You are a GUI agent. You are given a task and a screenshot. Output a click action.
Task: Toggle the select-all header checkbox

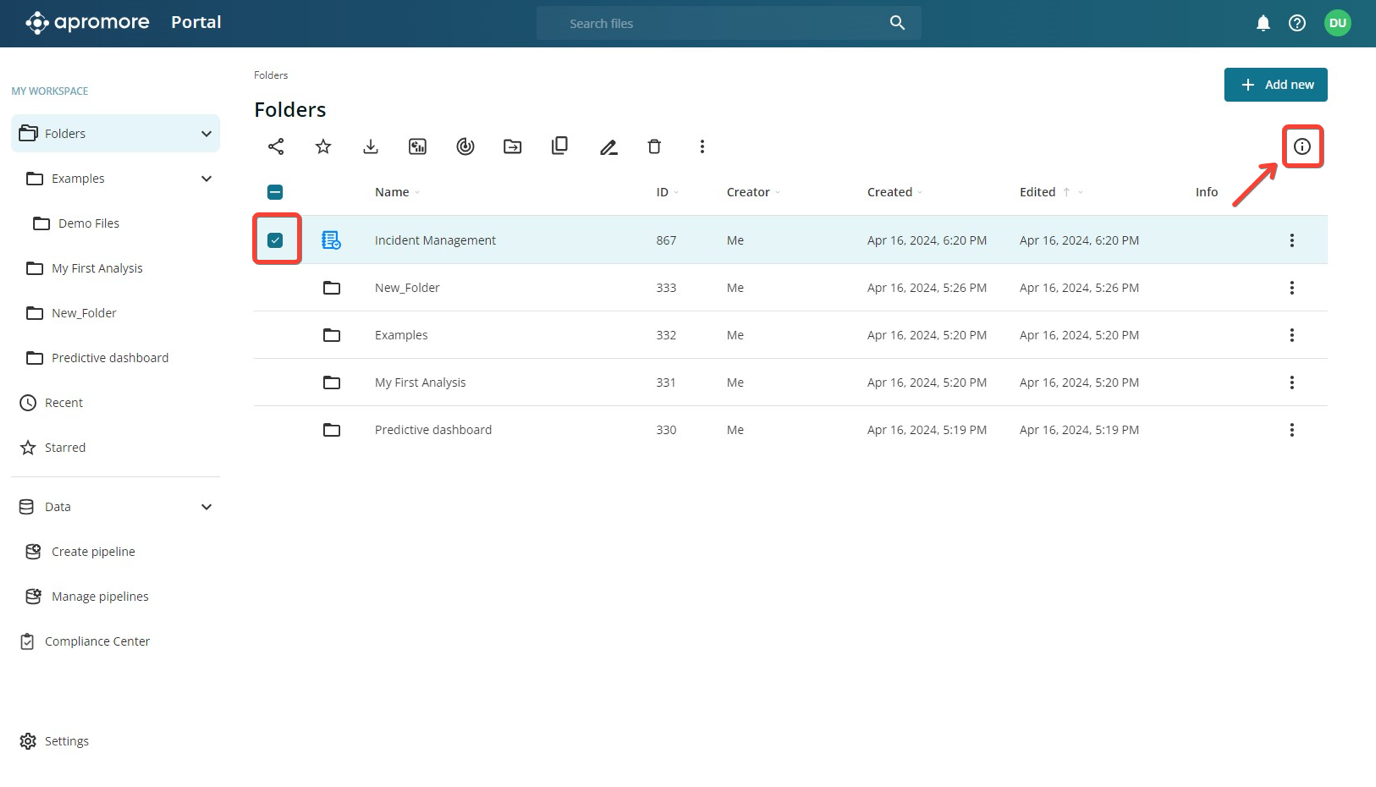tap(275, 192)
